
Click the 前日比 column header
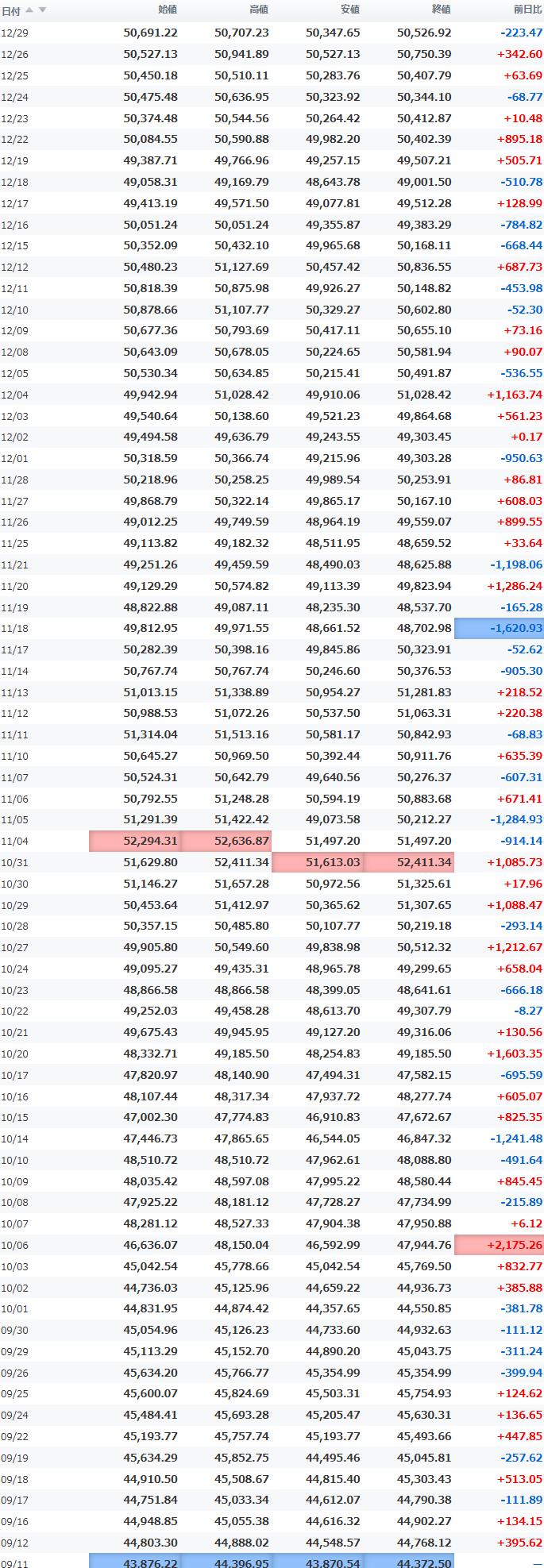(x=528, y=10)
